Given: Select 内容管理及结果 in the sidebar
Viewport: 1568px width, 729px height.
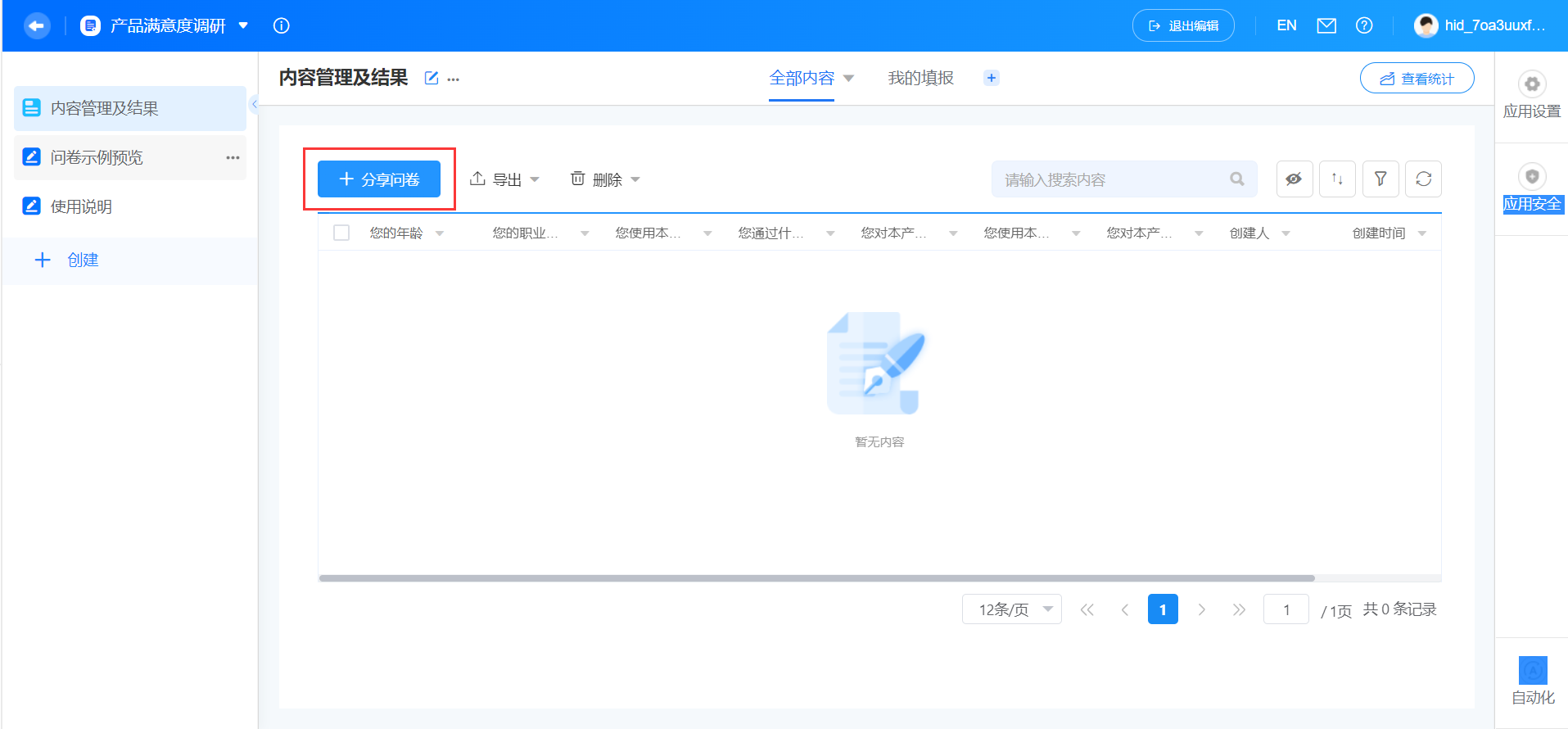Looking at the screenshot, I should [x=130, y=108].
